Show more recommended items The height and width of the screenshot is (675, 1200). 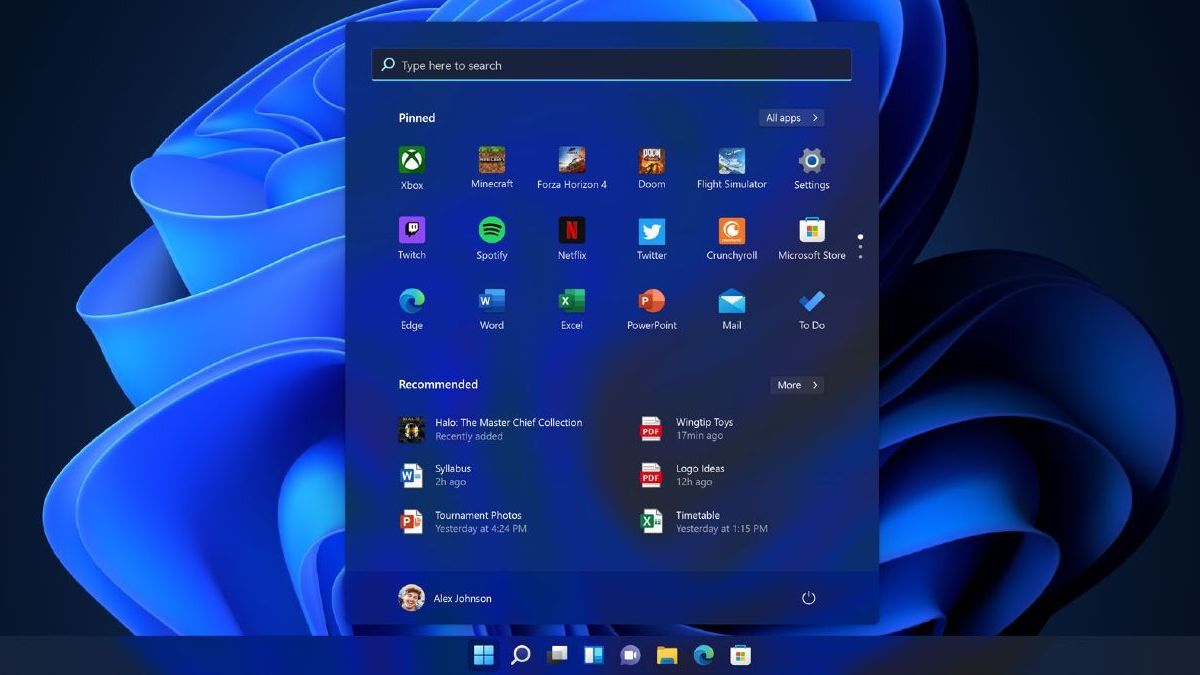click(797, 385)
